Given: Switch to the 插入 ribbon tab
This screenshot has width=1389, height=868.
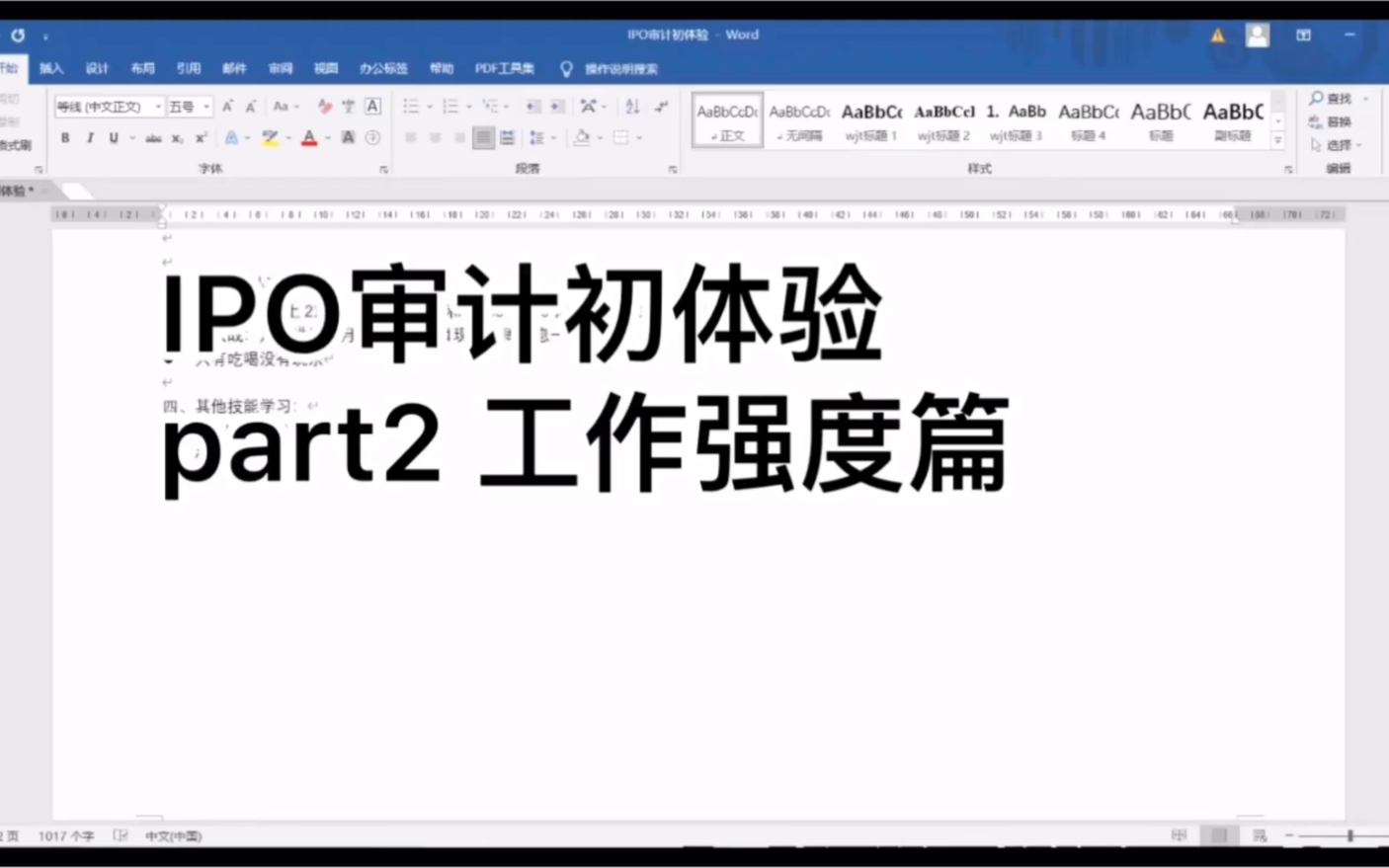Looking at the screenshot, I should 50,68.
